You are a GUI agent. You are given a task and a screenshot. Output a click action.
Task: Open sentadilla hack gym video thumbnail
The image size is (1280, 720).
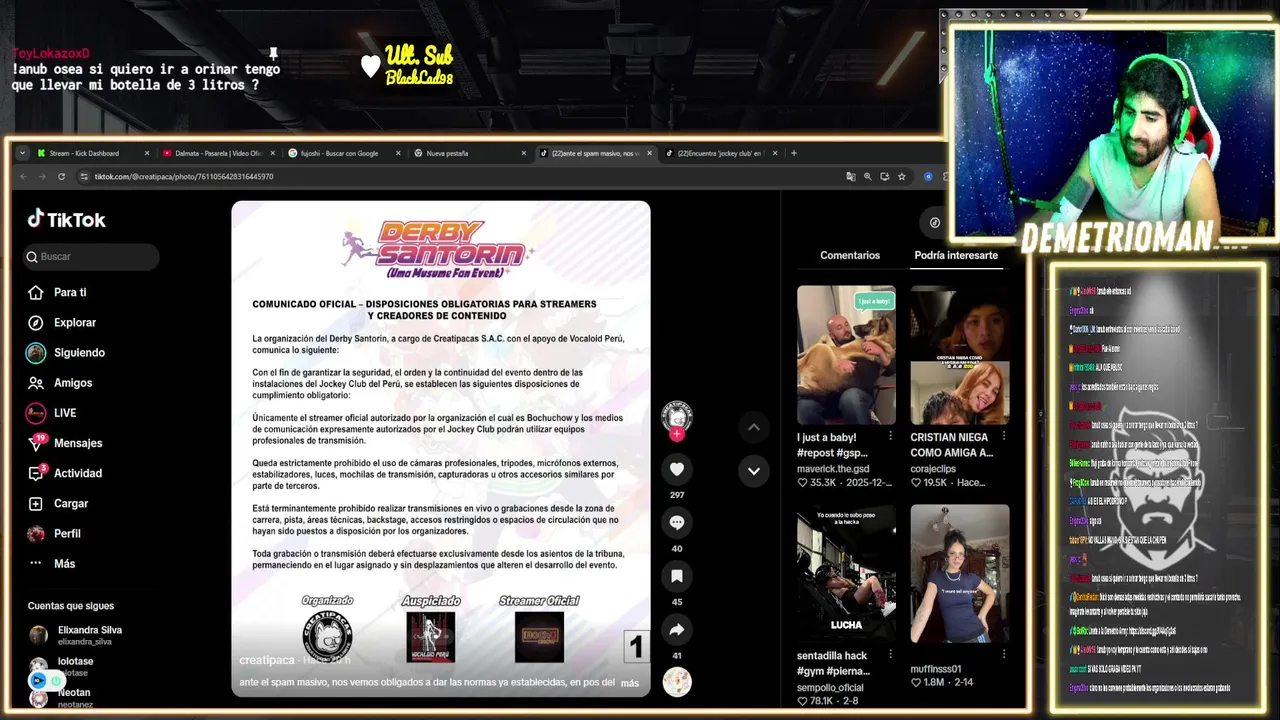pos(846,573)
